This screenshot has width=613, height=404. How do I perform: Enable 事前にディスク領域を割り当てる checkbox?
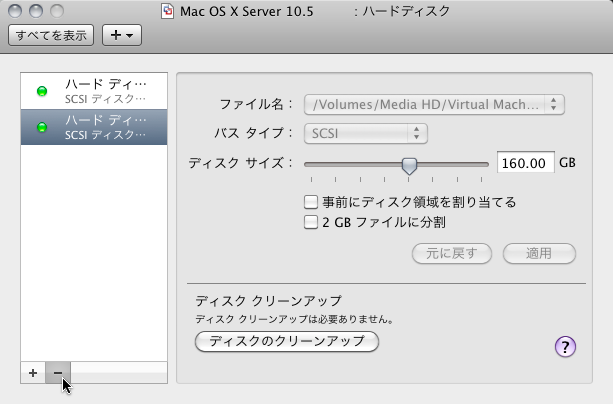point(311,201)
